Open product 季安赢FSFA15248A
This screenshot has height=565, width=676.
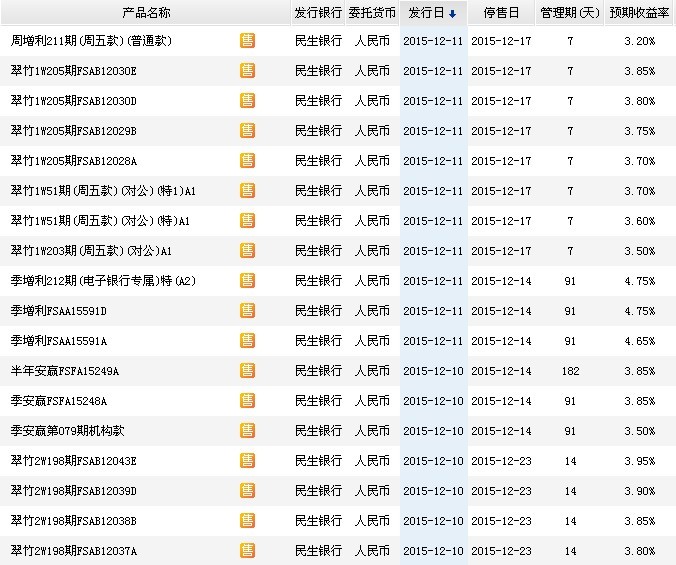click(x=59, y=401)
